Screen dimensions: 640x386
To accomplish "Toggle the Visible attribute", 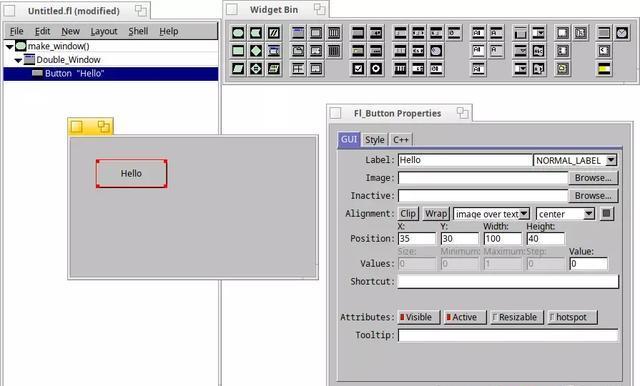I will (419, 317).
